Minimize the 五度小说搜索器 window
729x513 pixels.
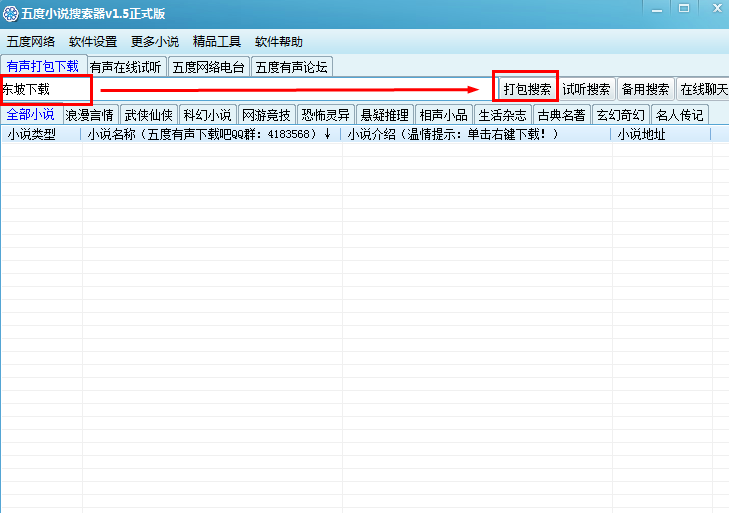click(x=656, y=9)
